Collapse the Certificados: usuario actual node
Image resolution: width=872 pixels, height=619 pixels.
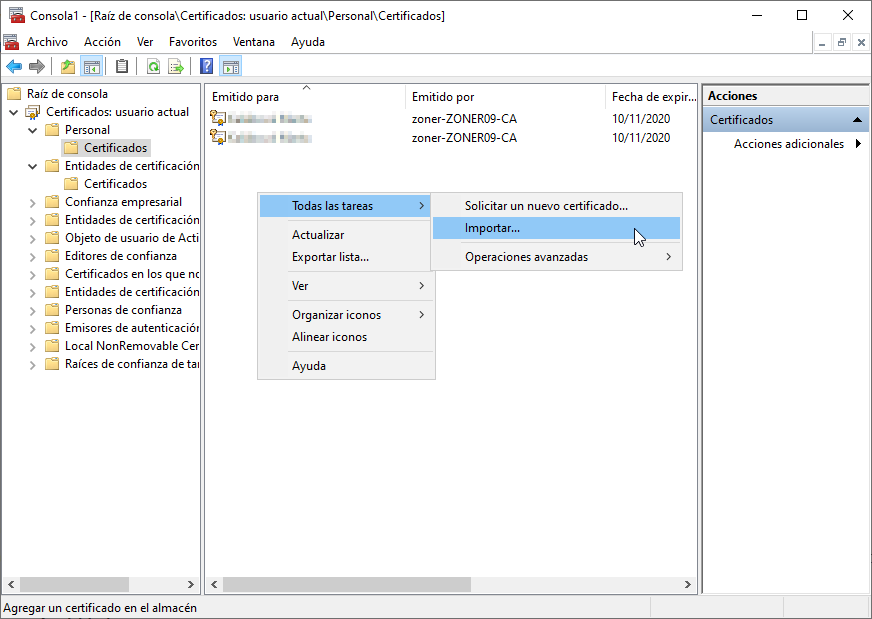coord(14,112)
